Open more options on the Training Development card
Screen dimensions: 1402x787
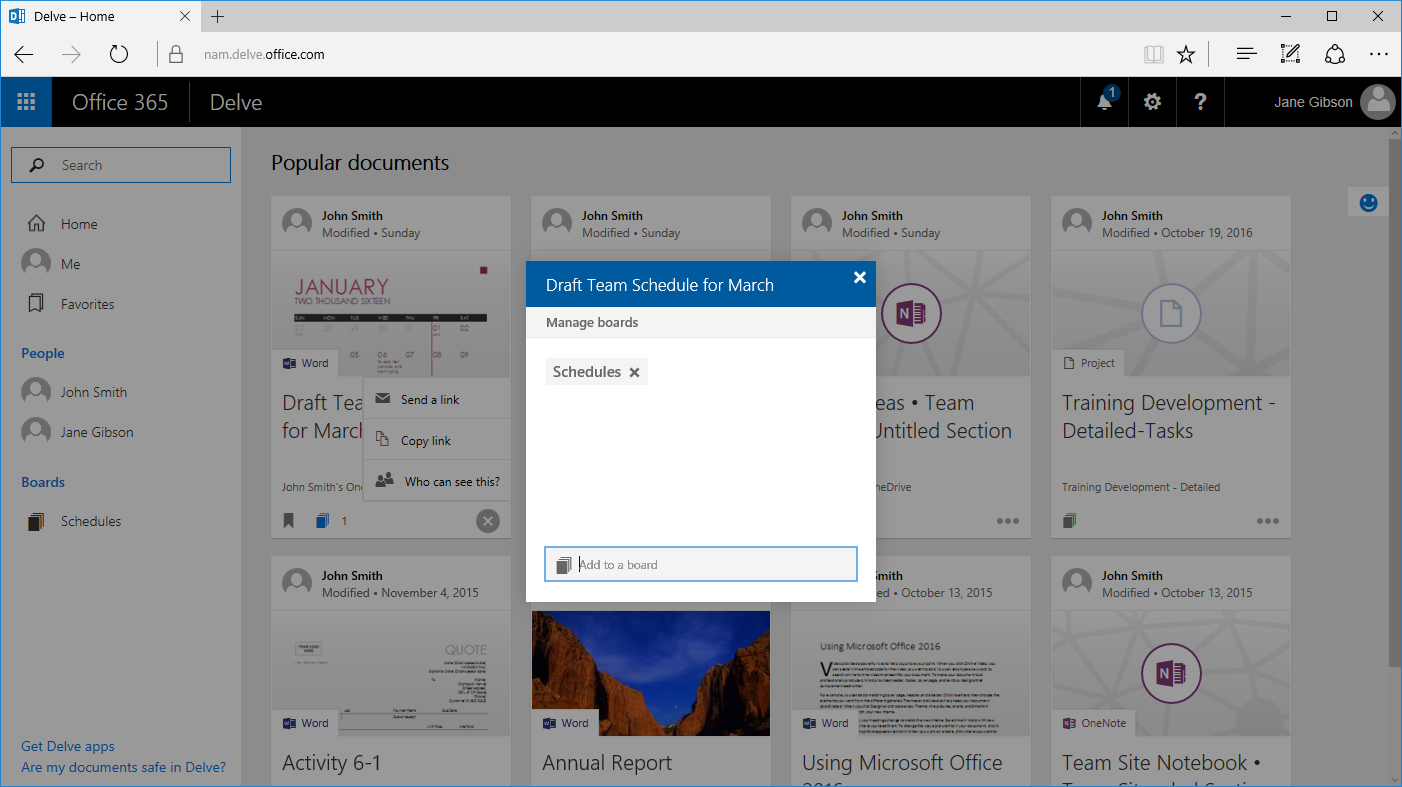pos(1268,521)
